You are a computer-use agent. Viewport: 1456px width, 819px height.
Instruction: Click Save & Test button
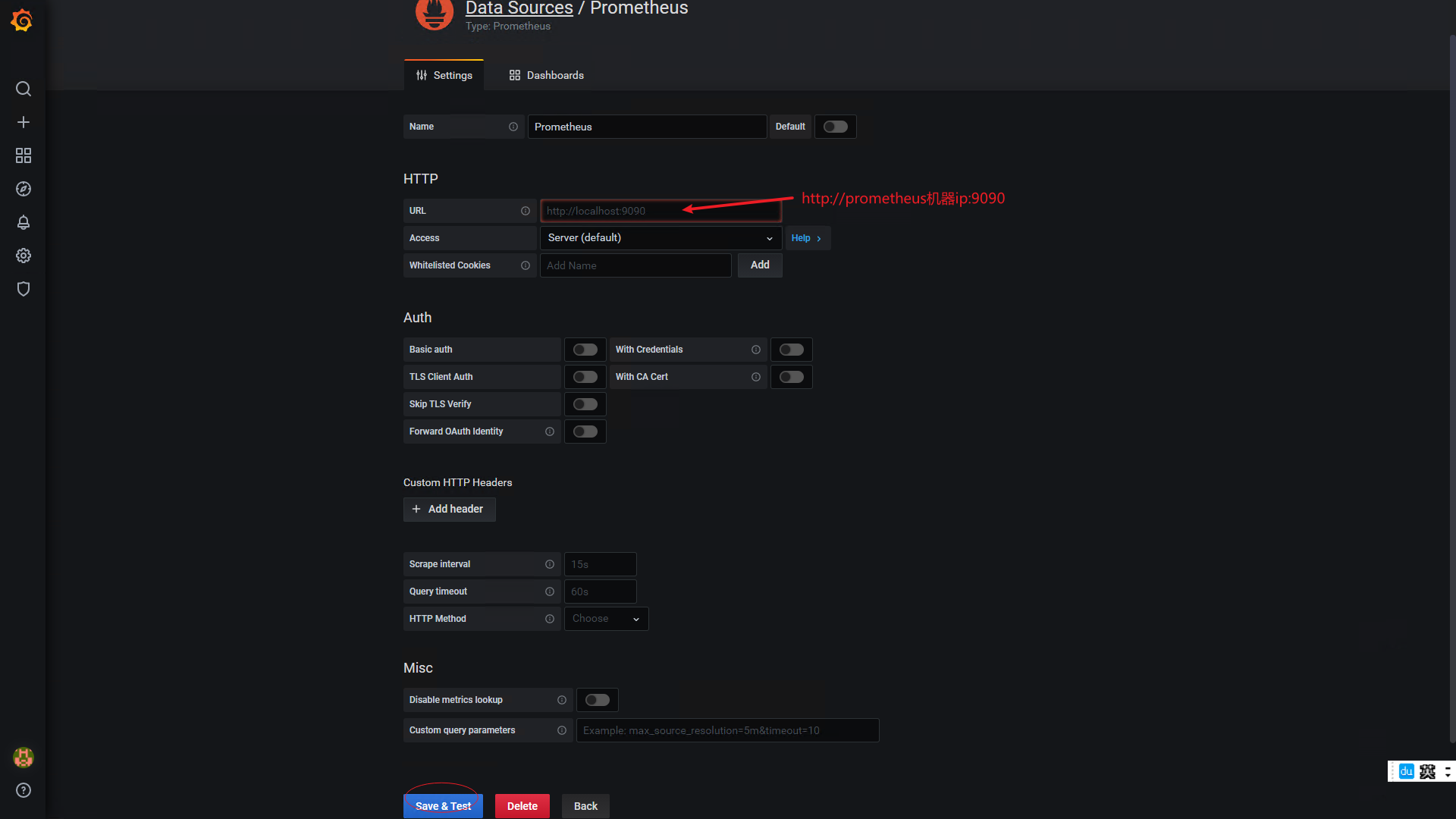point(443,806)
